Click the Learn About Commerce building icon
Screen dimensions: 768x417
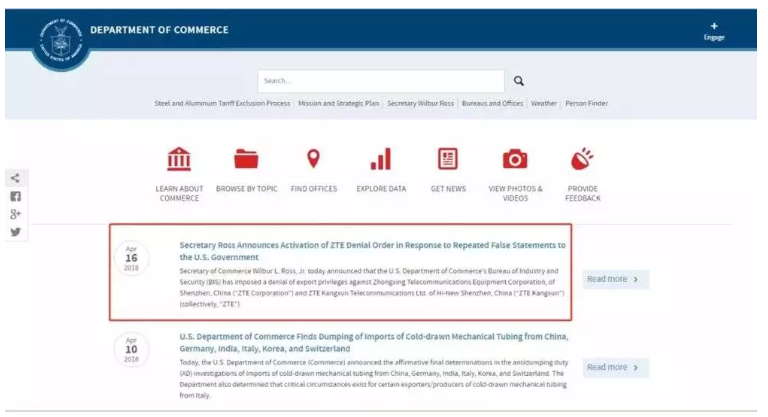coord(179,159)
